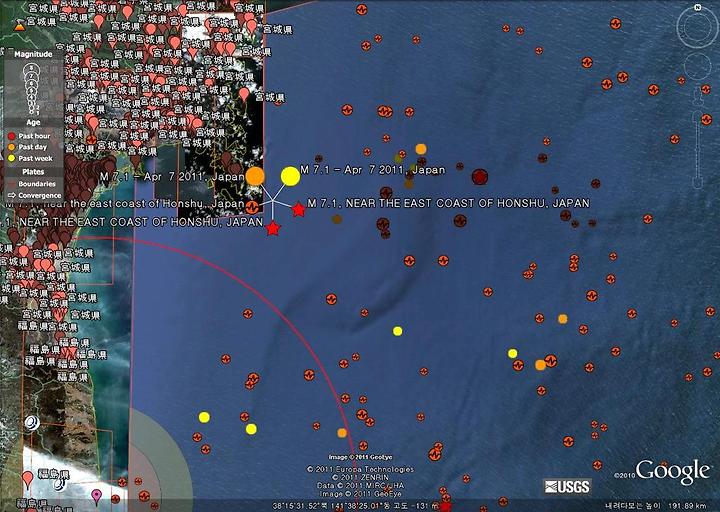Viewport: 720px width, 512px height.
Task: Click the orange past-day circle north of the epicenter cluster
Action: (421, 149)
